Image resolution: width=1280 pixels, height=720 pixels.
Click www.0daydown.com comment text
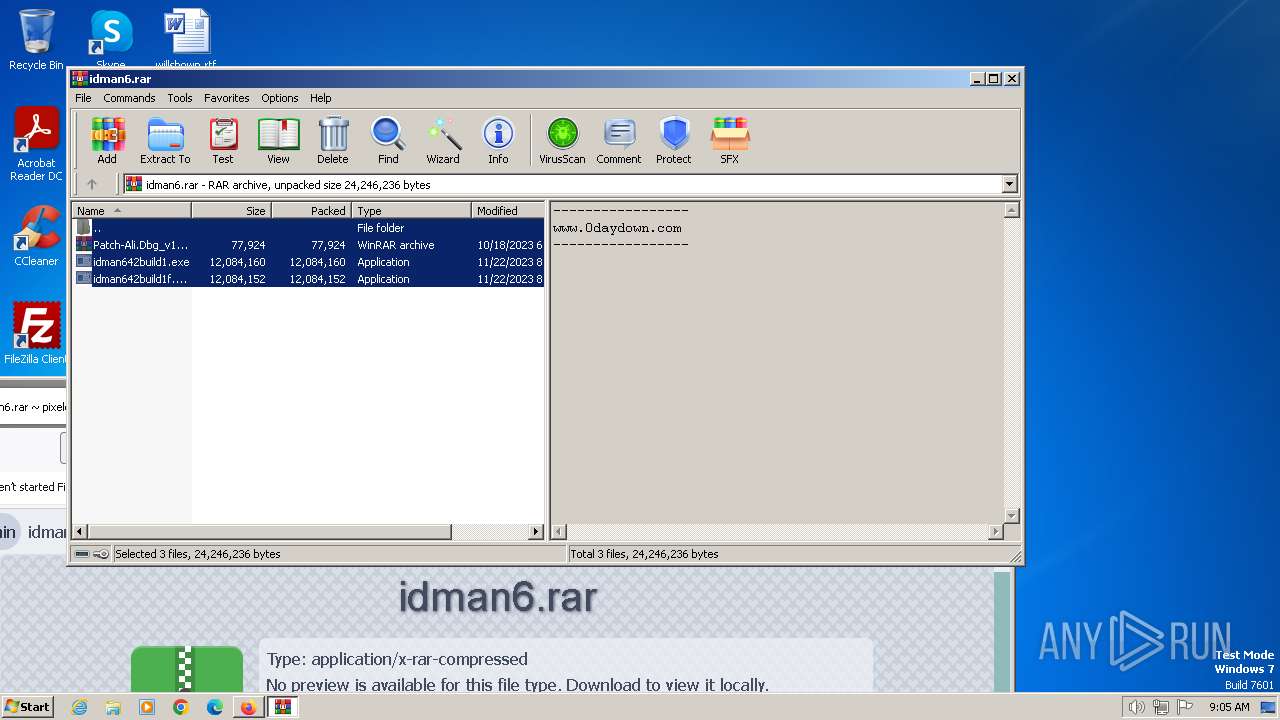(617, 228)
